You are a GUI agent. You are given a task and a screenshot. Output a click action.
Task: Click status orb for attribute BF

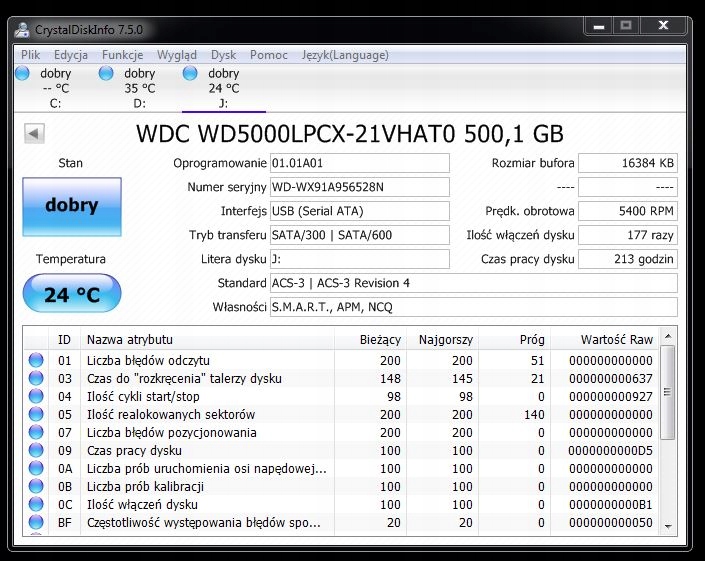coord(36,522)
